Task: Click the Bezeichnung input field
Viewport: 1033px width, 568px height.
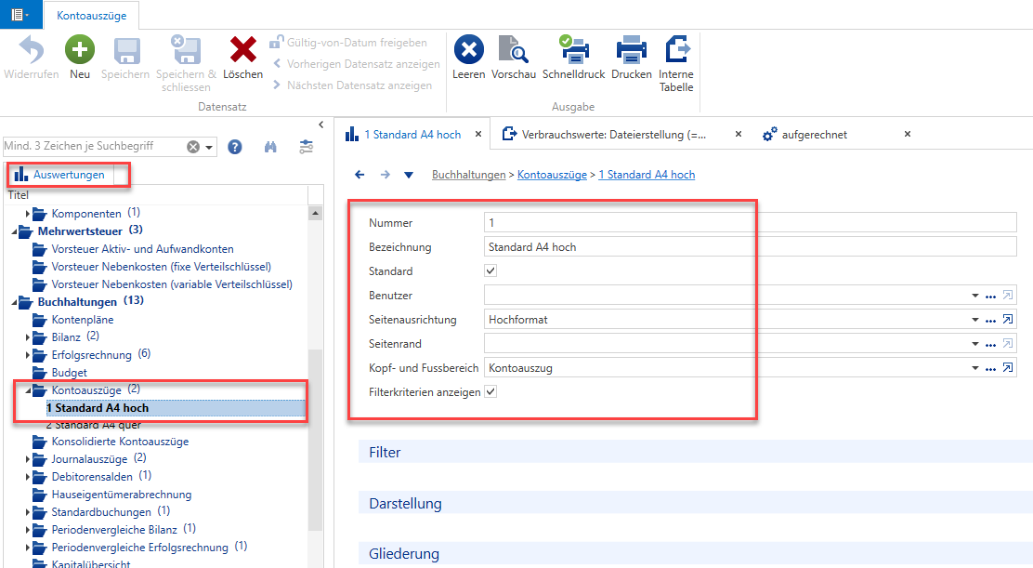Action: click(x=750, y=247)
